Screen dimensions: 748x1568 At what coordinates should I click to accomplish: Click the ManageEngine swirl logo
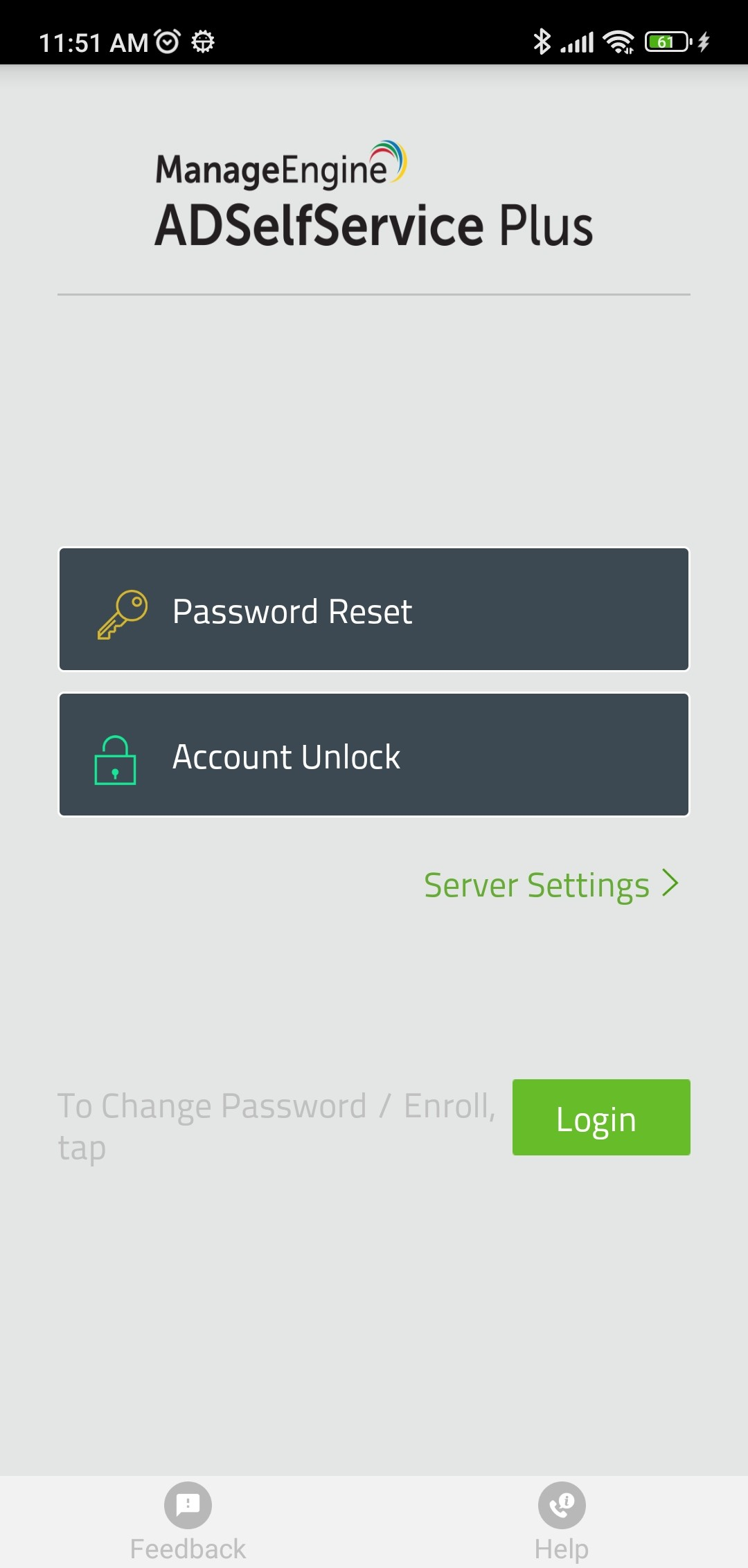tap(391, 159)
